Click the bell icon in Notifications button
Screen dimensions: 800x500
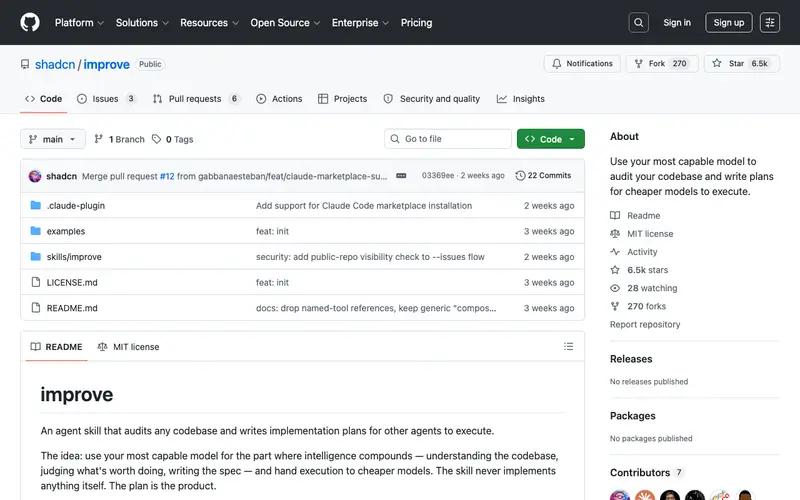point(557,63)
